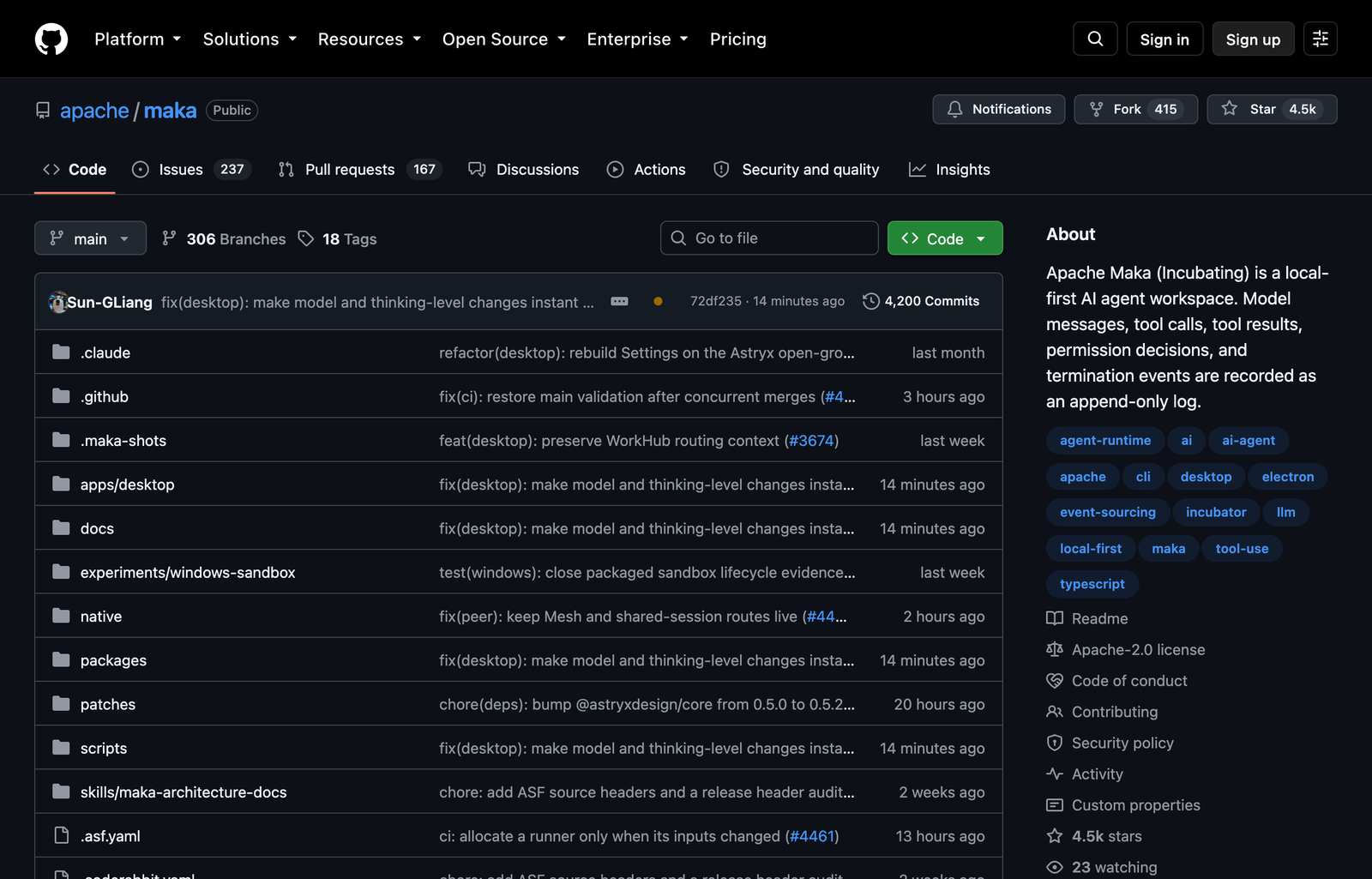1372x879 pixels.
Task: Click the Notifications bell button
Action: click(x=998, y=109)
